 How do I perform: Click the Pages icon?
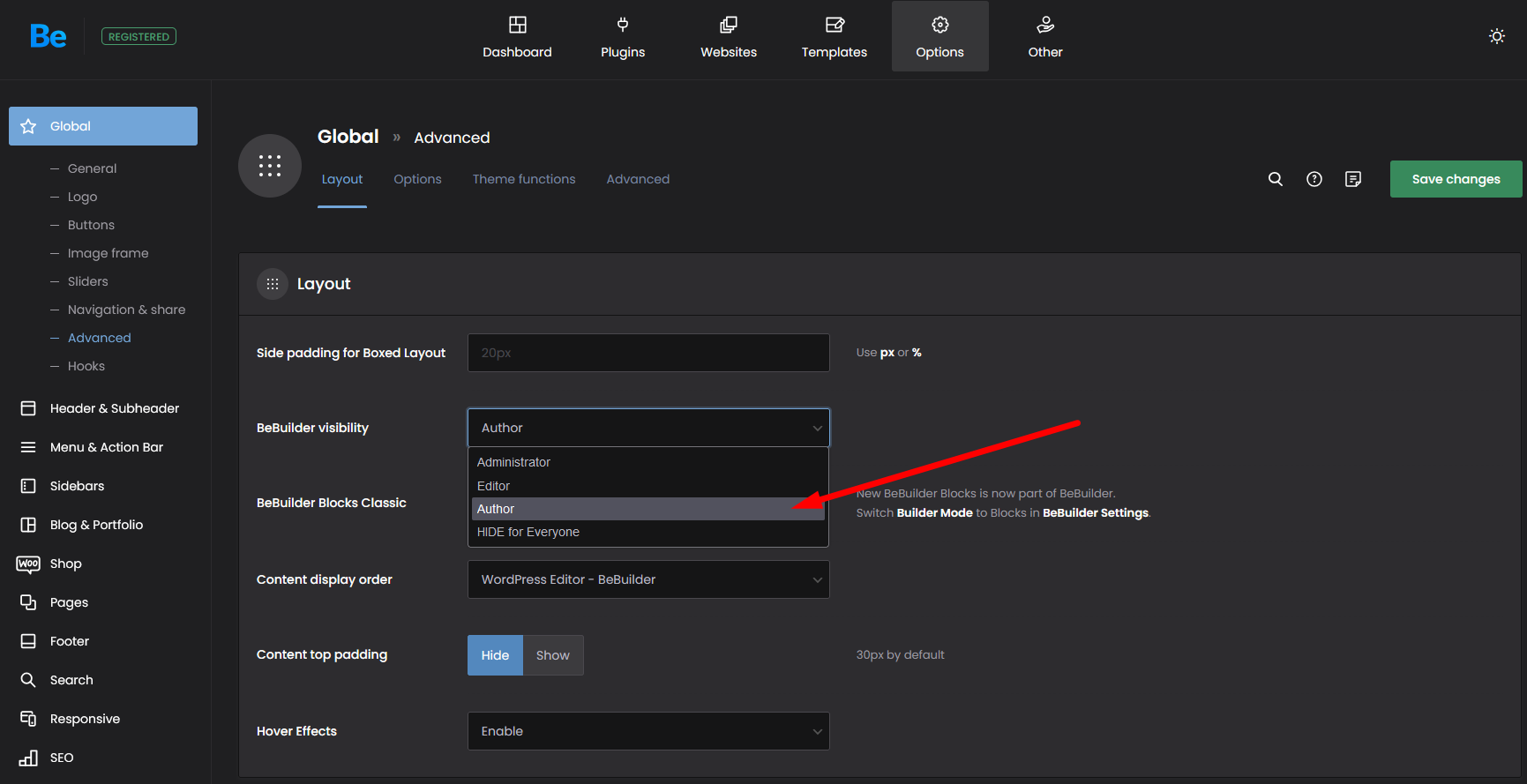pyautogui.click(x=28, y=602)
